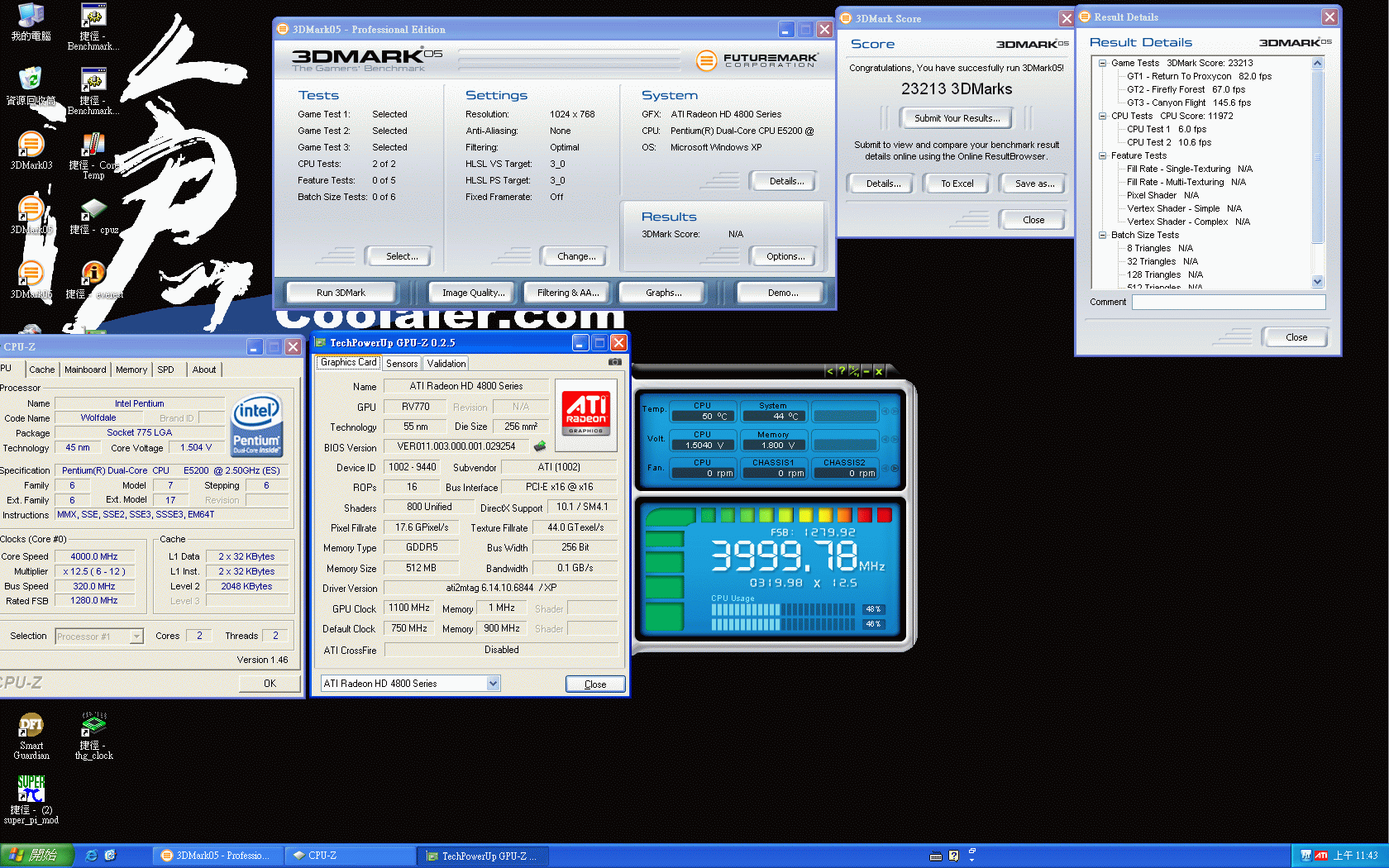Image resolution: width=1389 pixels, height=868 pixels.
Task: Open the My Computer desktop icon
Action: [31, 23]
